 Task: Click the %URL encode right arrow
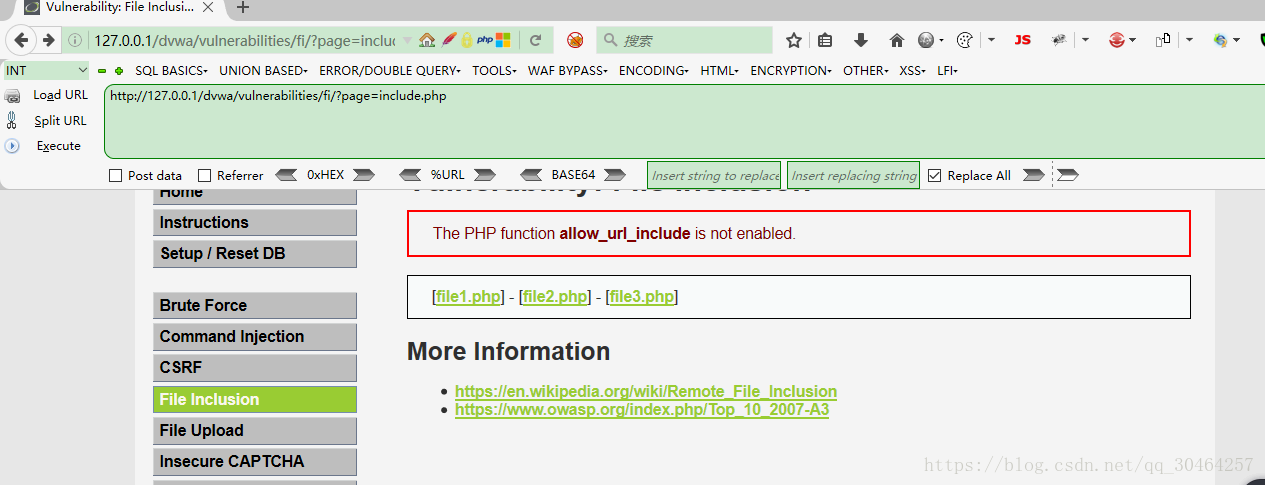(x=485, y=175)
